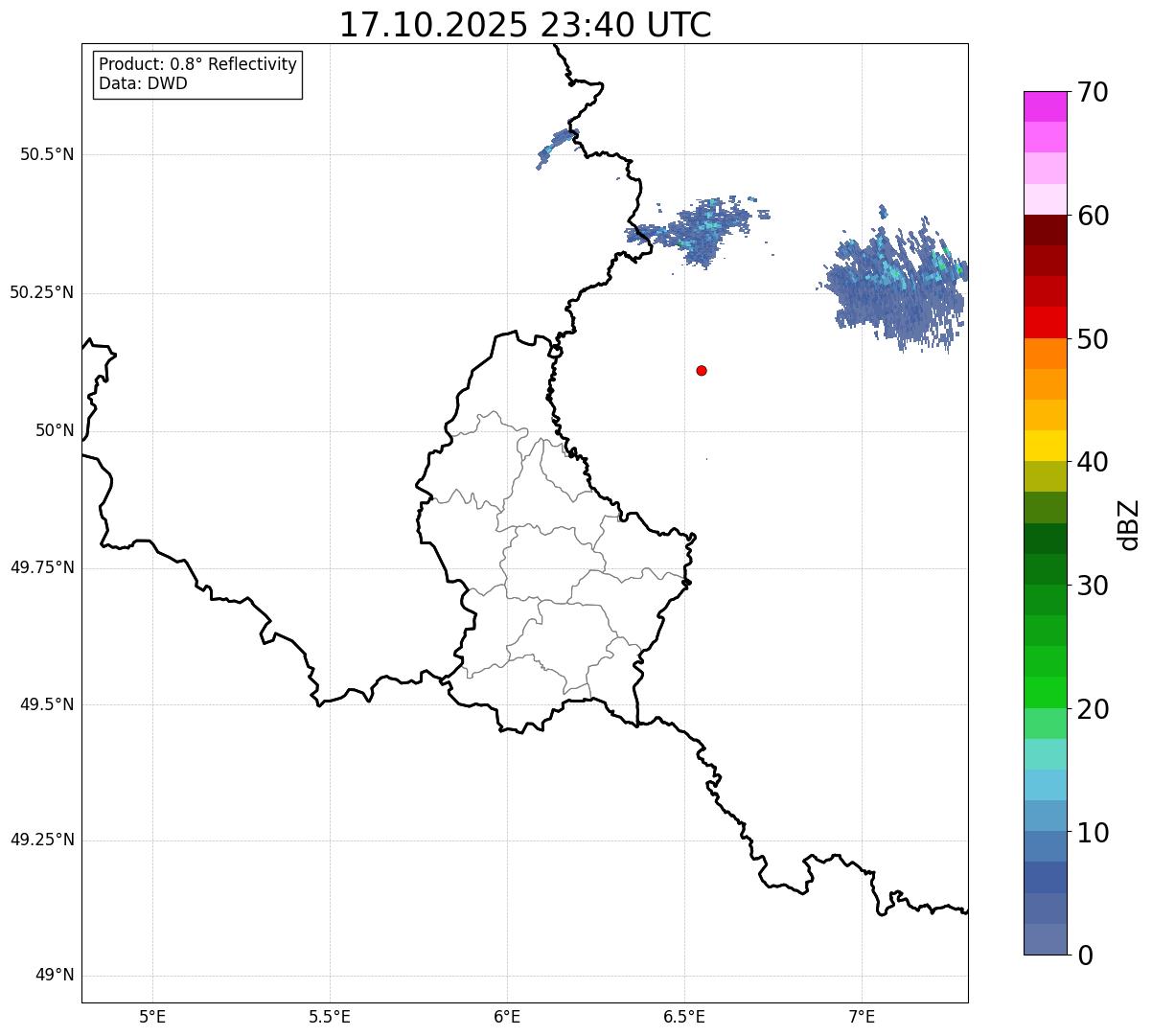This screenshot has width=1152, height=1036.
Task: Click the colorbar tick label '60'
Action: tap(1092, 216)
